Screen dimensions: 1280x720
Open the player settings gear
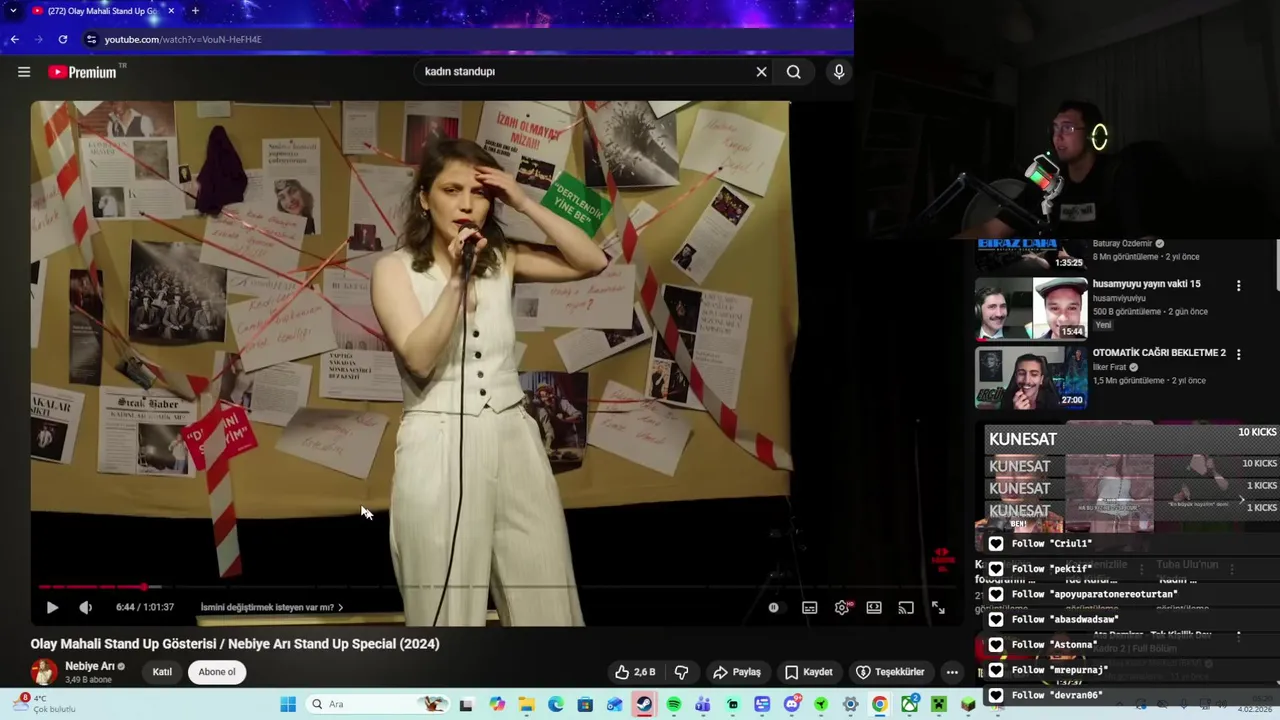click(x=842, y=607)
